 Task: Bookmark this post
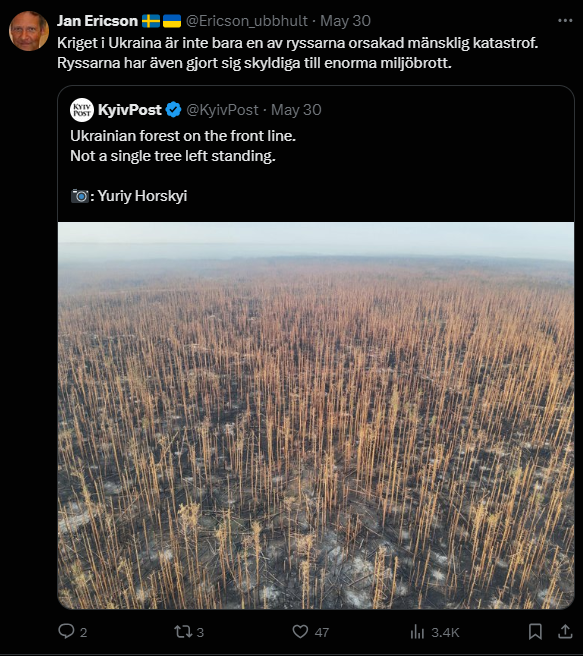(535, 631)
